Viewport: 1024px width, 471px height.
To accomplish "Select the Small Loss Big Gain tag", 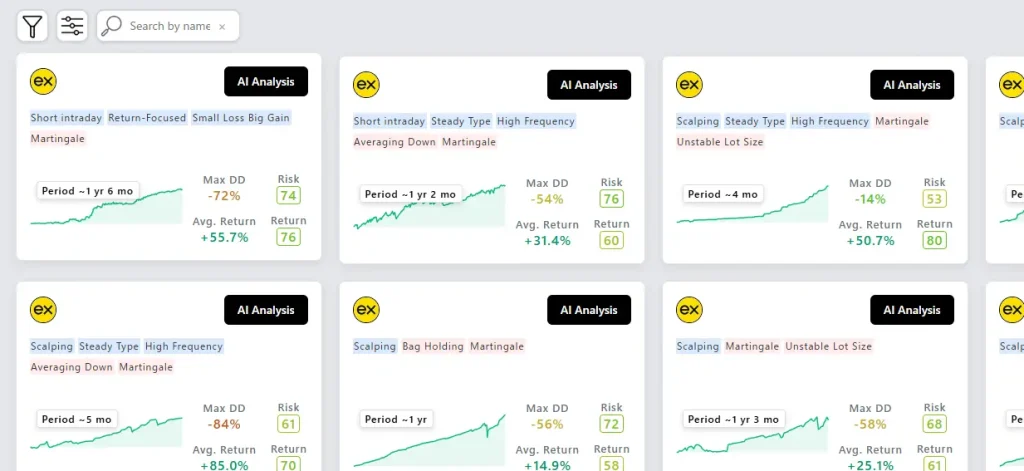I will click(x=243, y=118).
